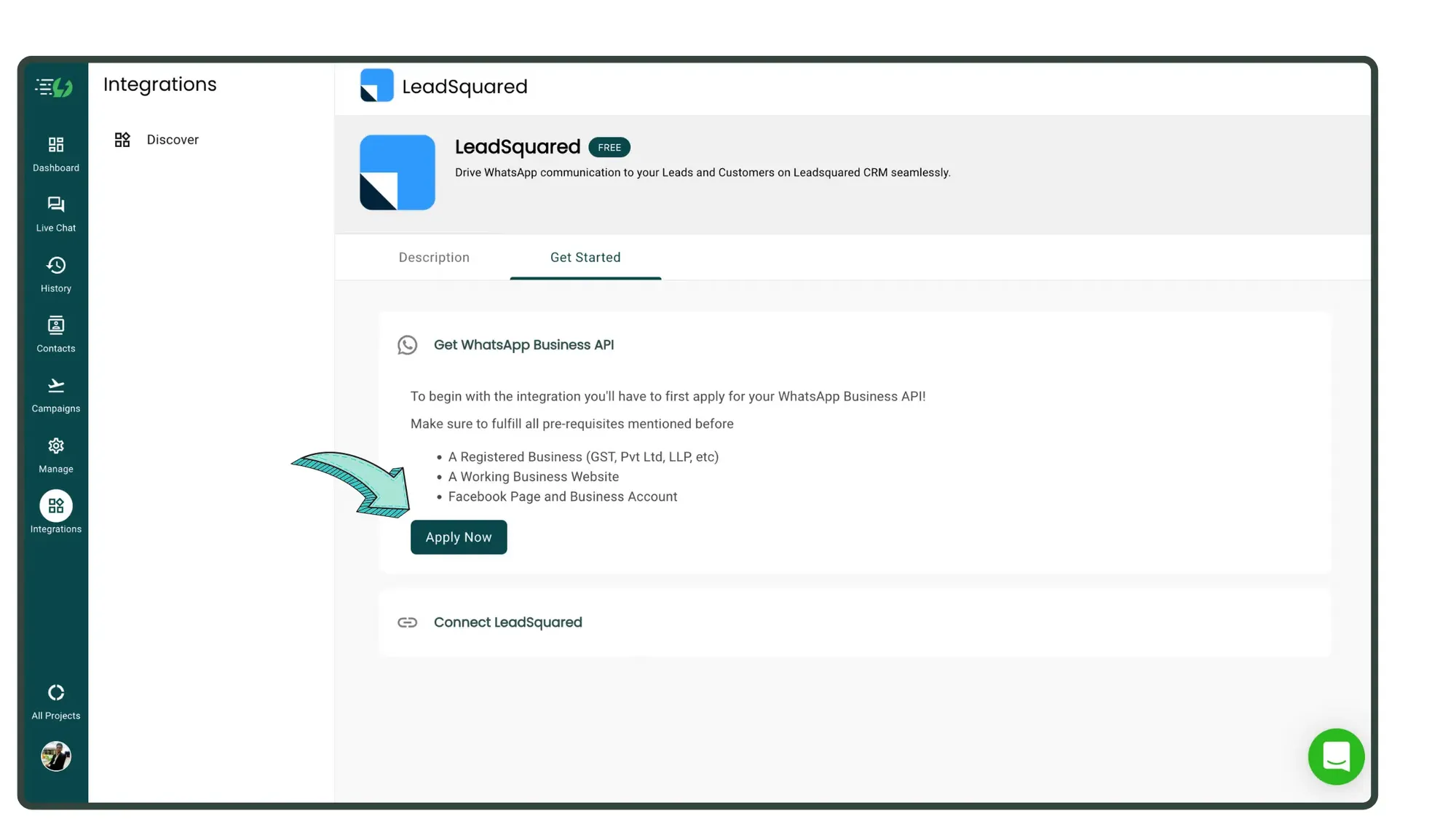Click the Discover menu item
This screenshot has width=1456, height=819.
pyautogui.click(x=172, y=140)
